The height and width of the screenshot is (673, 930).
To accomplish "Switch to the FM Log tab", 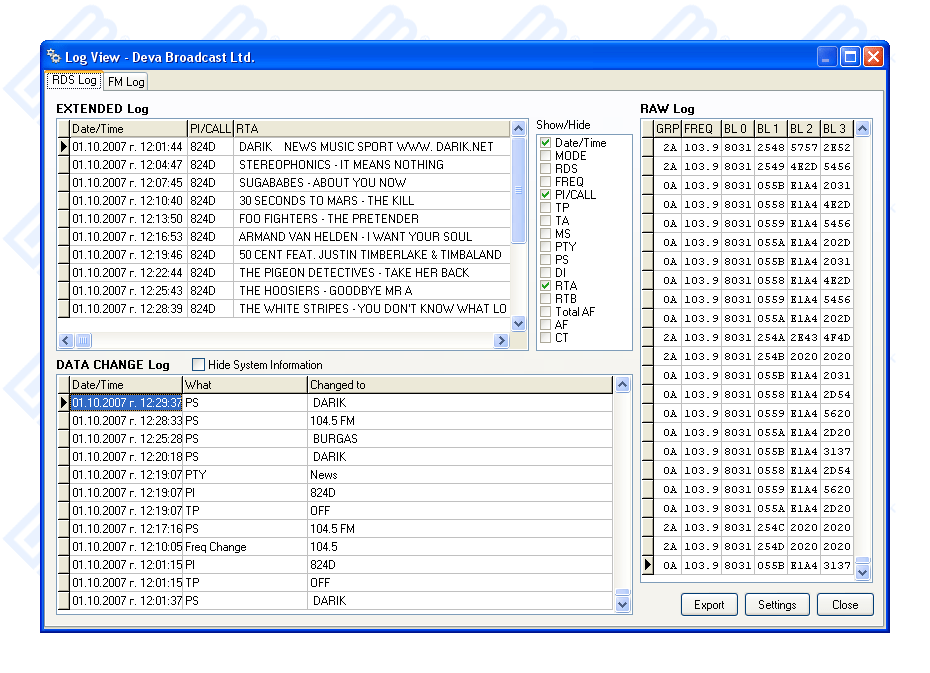I will pos(126,82).
